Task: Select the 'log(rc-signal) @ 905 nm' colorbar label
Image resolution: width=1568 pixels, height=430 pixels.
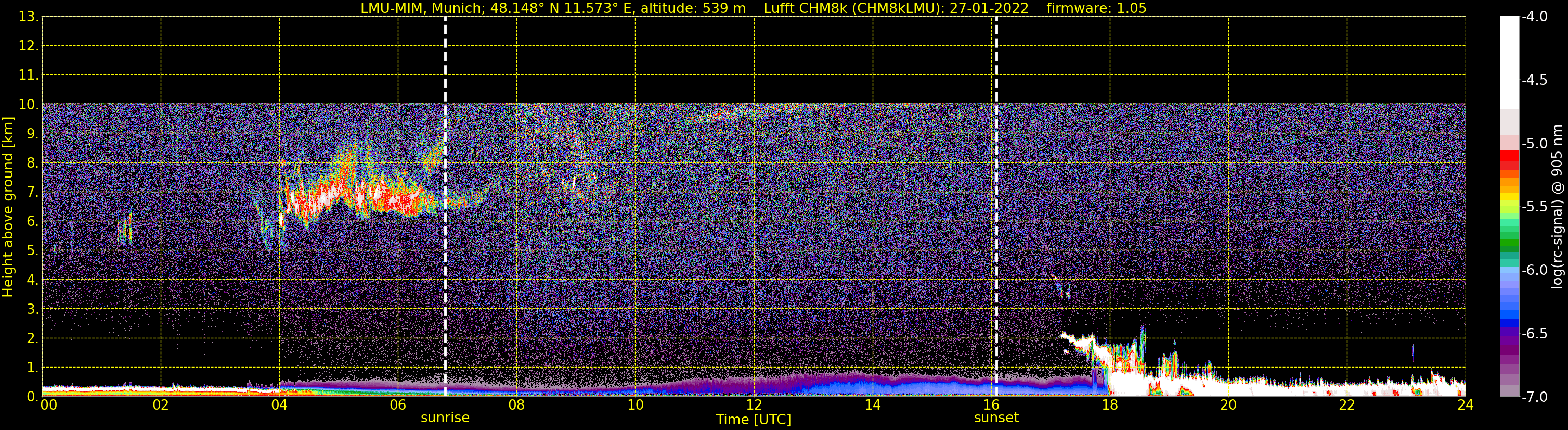Action: (x=1557, y=207)
